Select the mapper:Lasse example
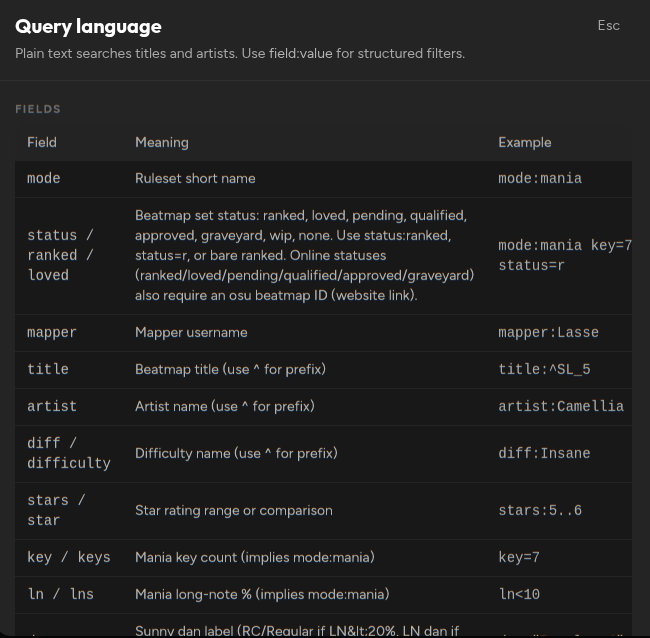650x638 pixels. pyautogui.click(x=548, y=332)
